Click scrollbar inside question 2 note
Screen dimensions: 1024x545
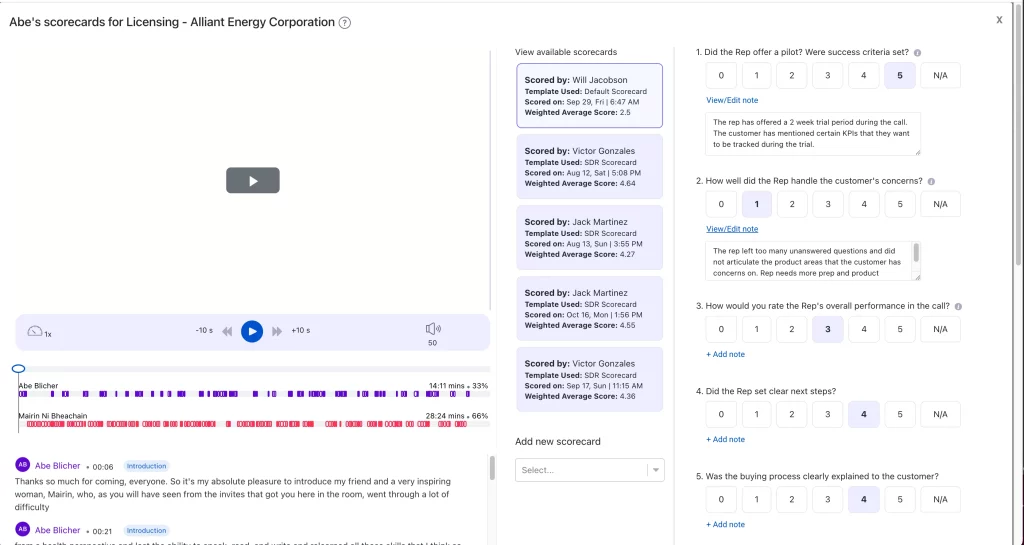pyautogui.click(x=916, y=253)
